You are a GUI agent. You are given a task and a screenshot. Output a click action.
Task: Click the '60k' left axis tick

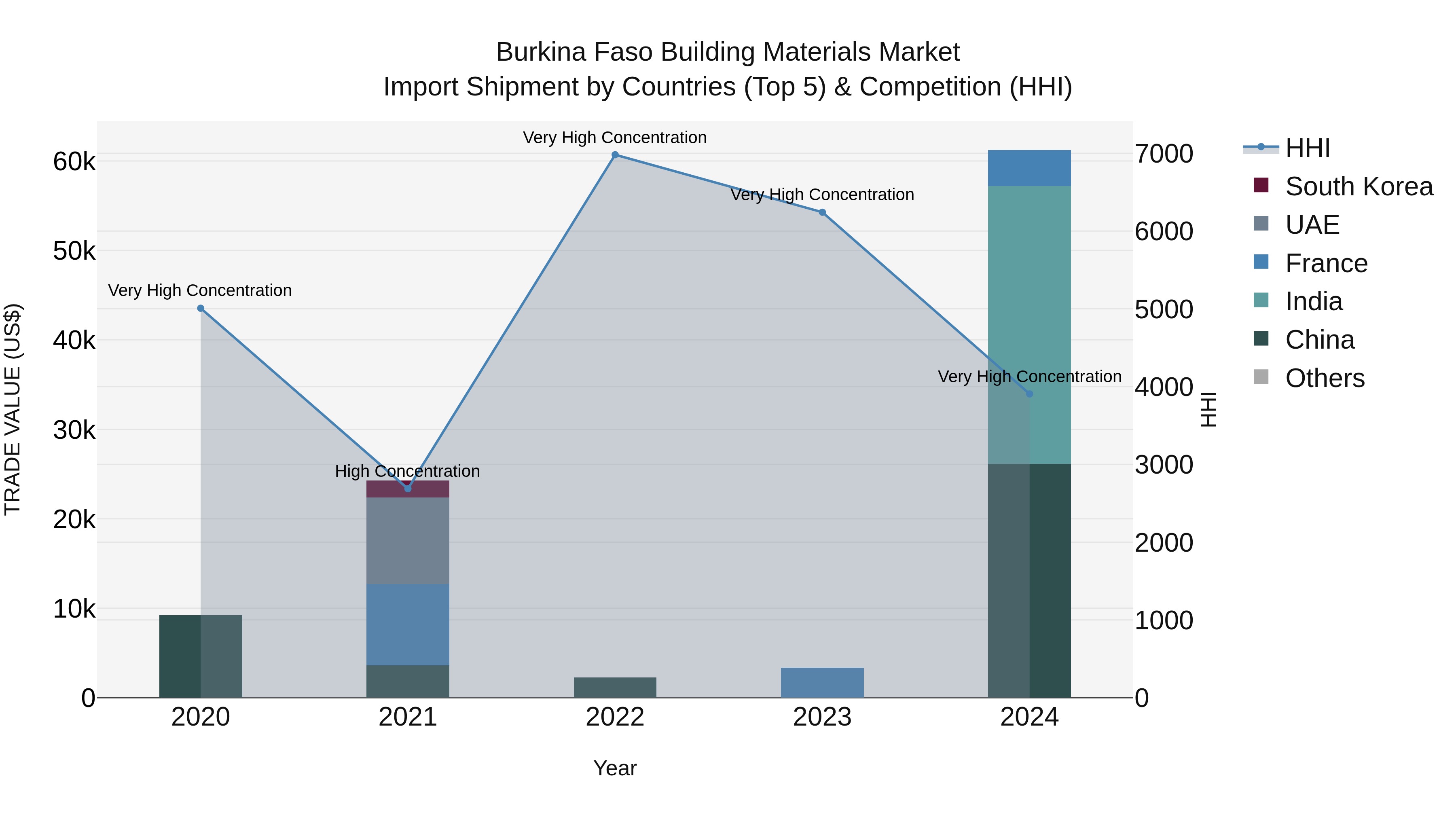pyautogui.click(x=74, y=162)
